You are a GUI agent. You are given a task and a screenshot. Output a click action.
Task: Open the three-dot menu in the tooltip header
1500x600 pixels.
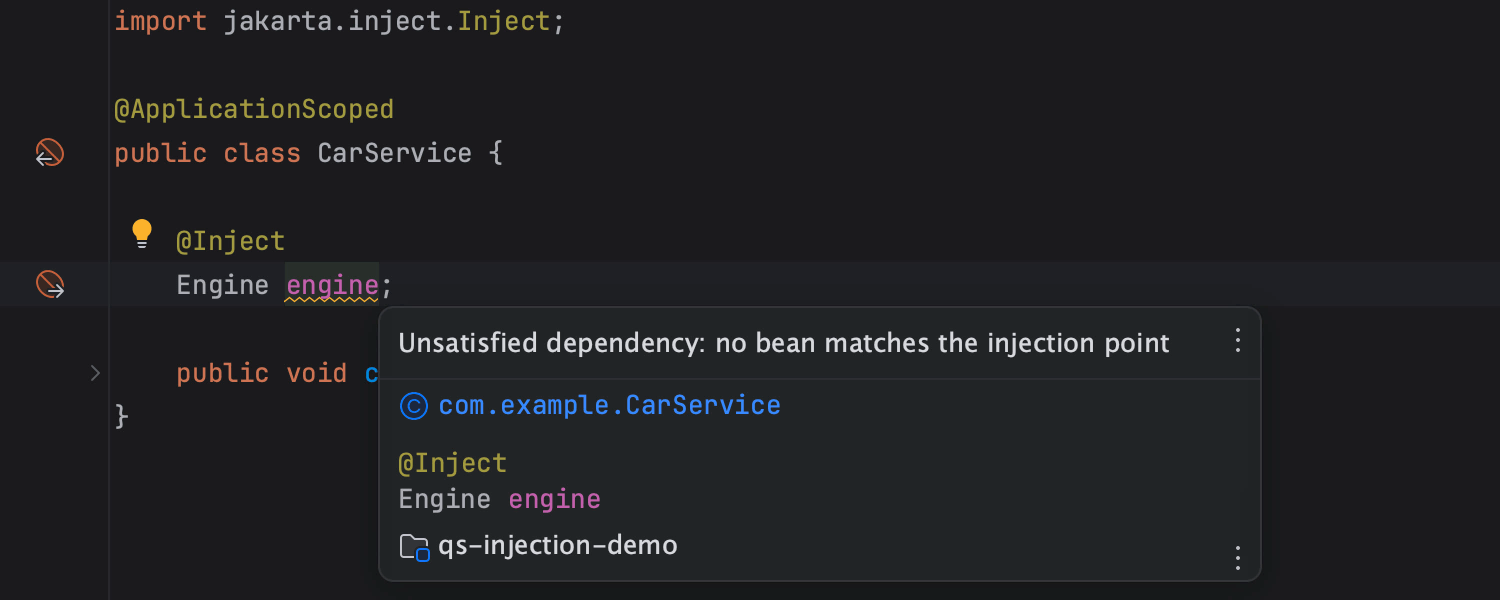[x=1237, y=341]
